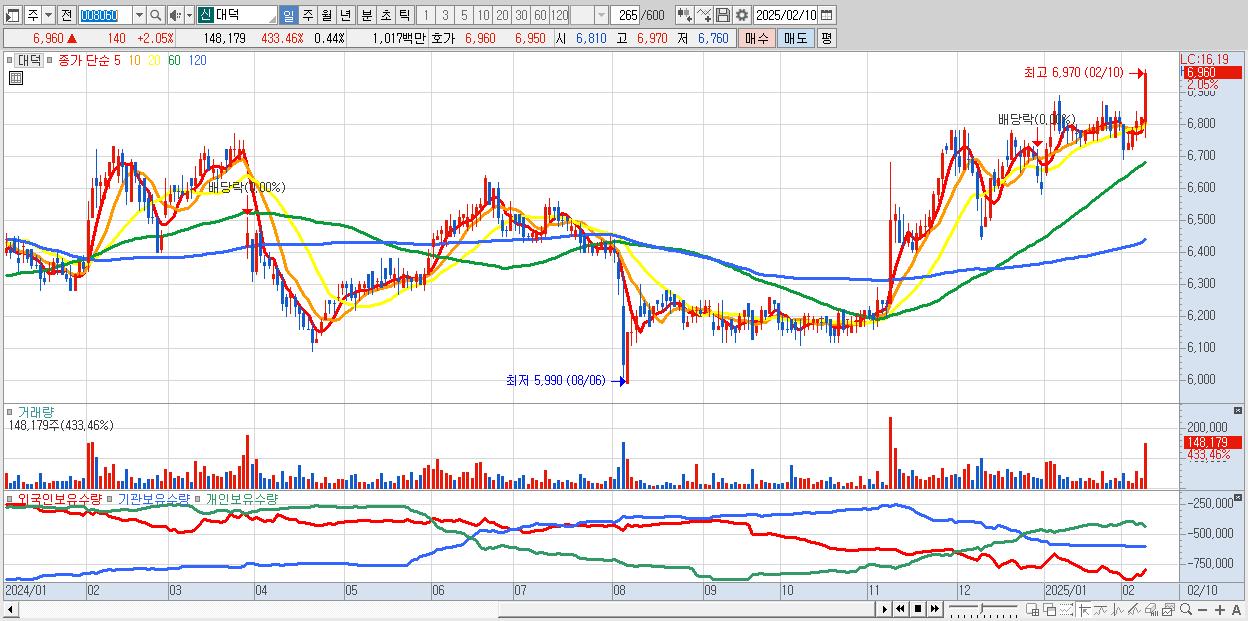Click the blue 120 moving average label

197,60
